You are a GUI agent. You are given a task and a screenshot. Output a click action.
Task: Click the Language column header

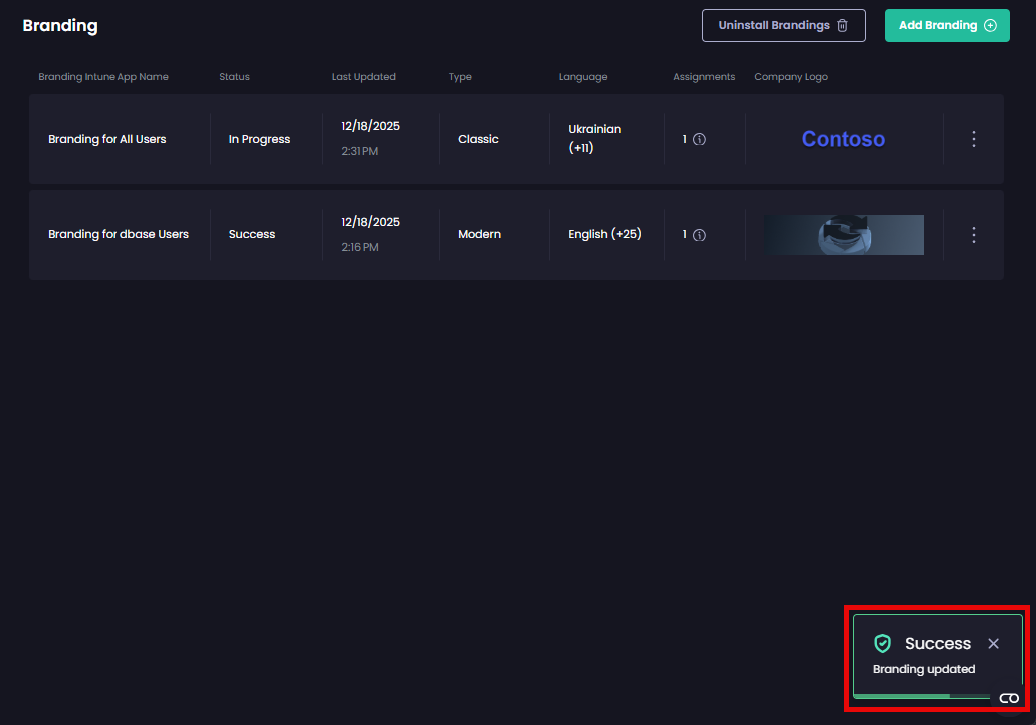click(583, 76)
